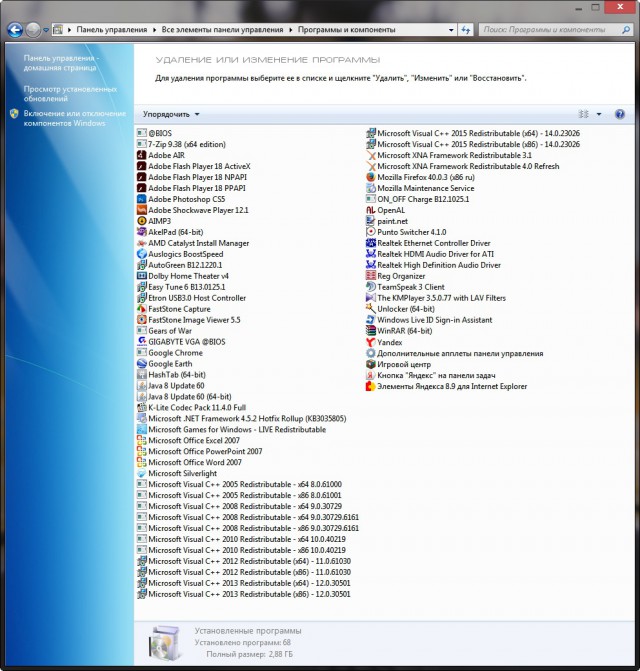Click the FastStone Capture icon

click(142, 309)
